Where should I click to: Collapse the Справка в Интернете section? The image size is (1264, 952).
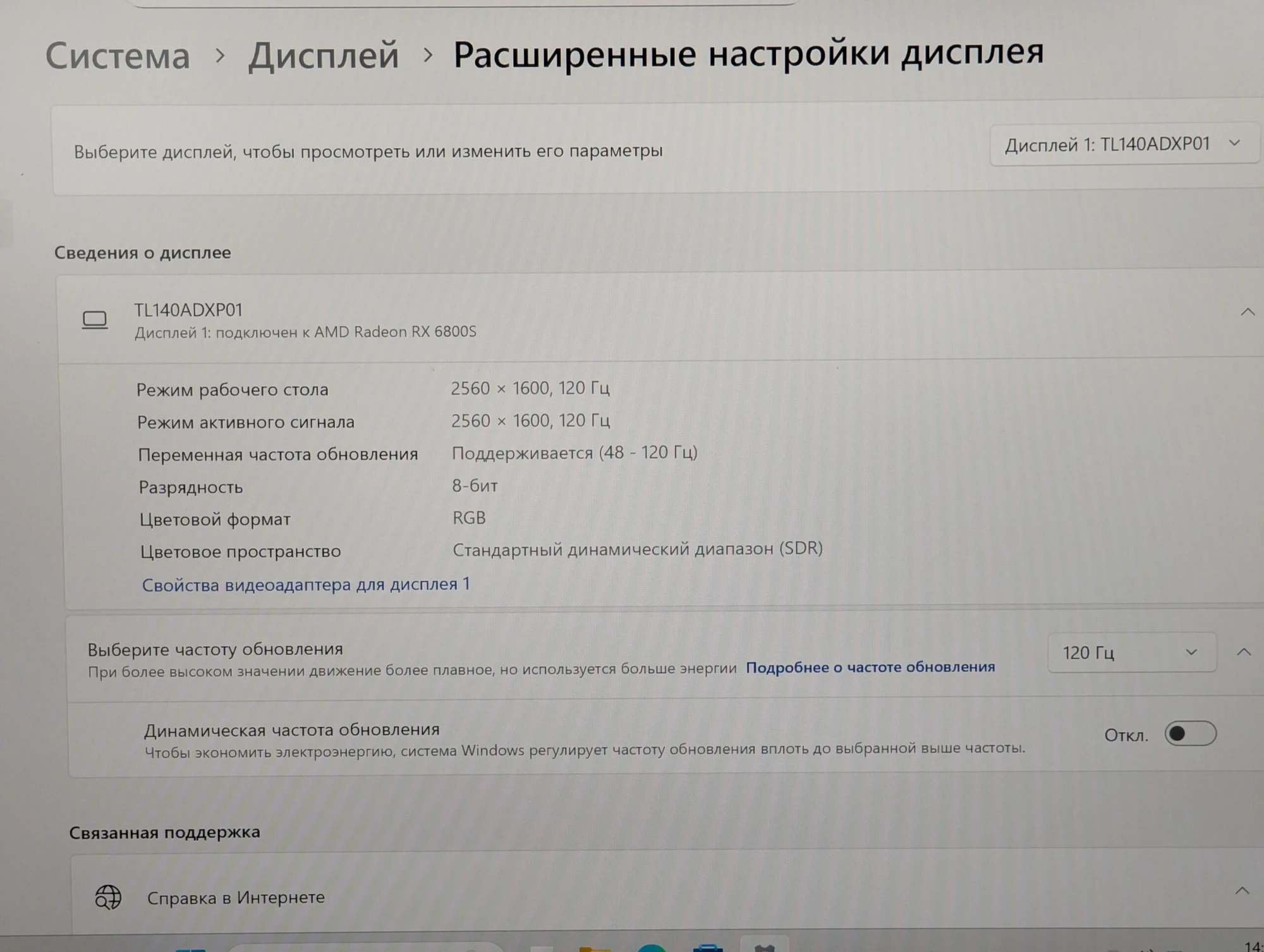click(1242, 891)
